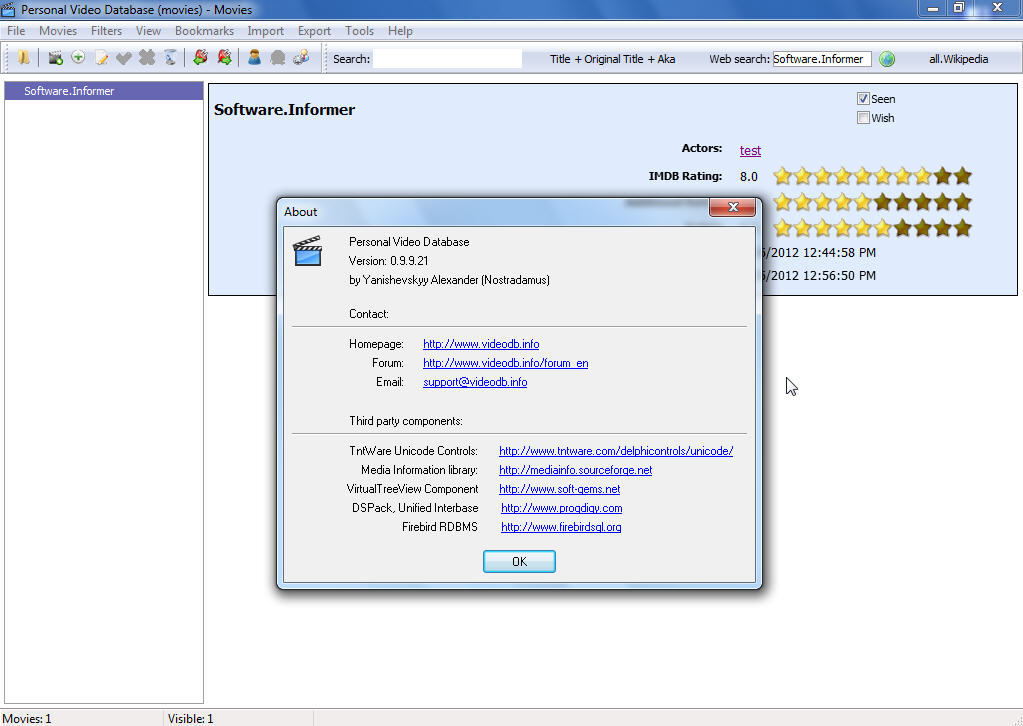Open the people manager via person icon

[x=255, y=57]
